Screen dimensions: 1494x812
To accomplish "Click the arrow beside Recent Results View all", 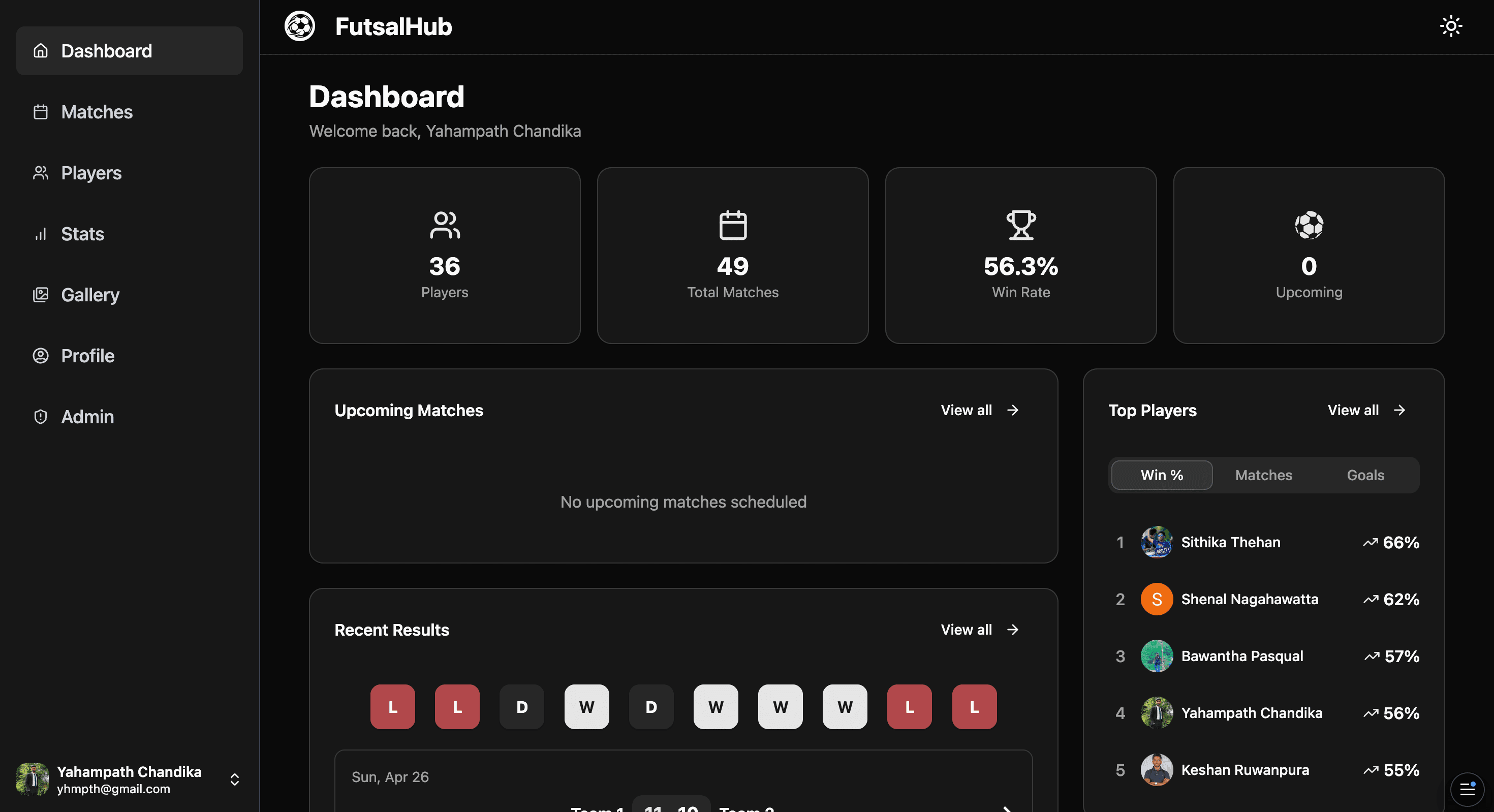I will click(1013, 629).
